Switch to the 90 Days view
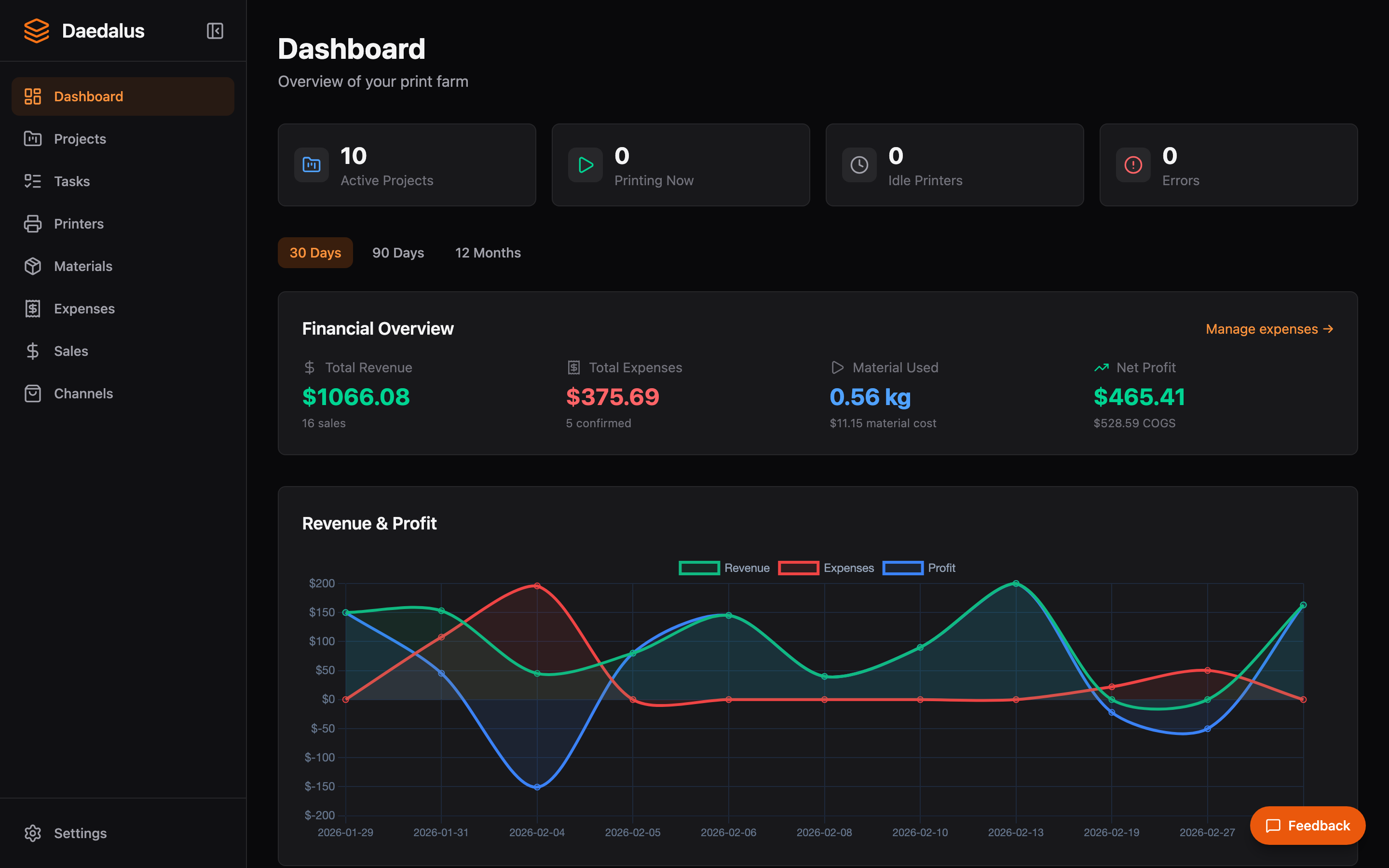Image resolution: width=1389 pixels, height=868 pixels. (398, 252)
